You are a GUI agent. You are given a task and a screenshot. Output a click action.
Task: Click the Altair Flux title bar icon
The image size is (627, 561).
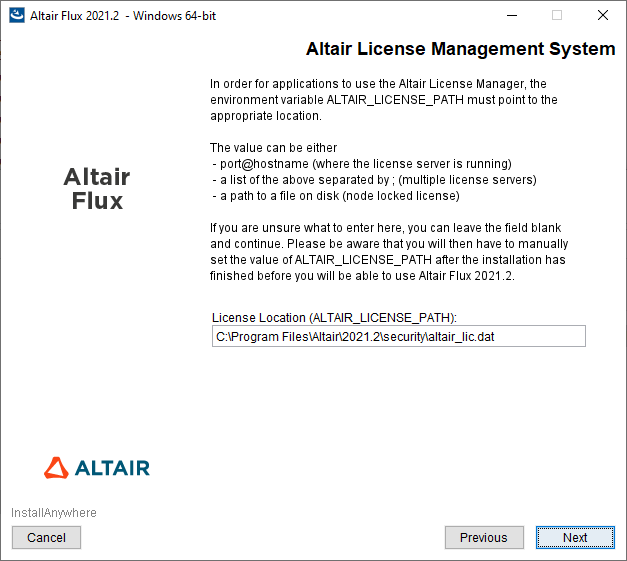(x=15, y=15)
